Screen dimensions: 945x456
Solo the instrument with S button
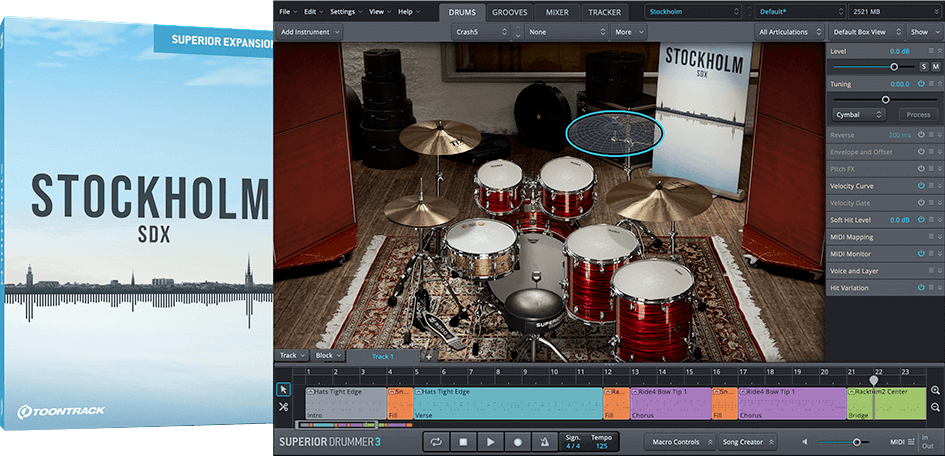[923, 67]
